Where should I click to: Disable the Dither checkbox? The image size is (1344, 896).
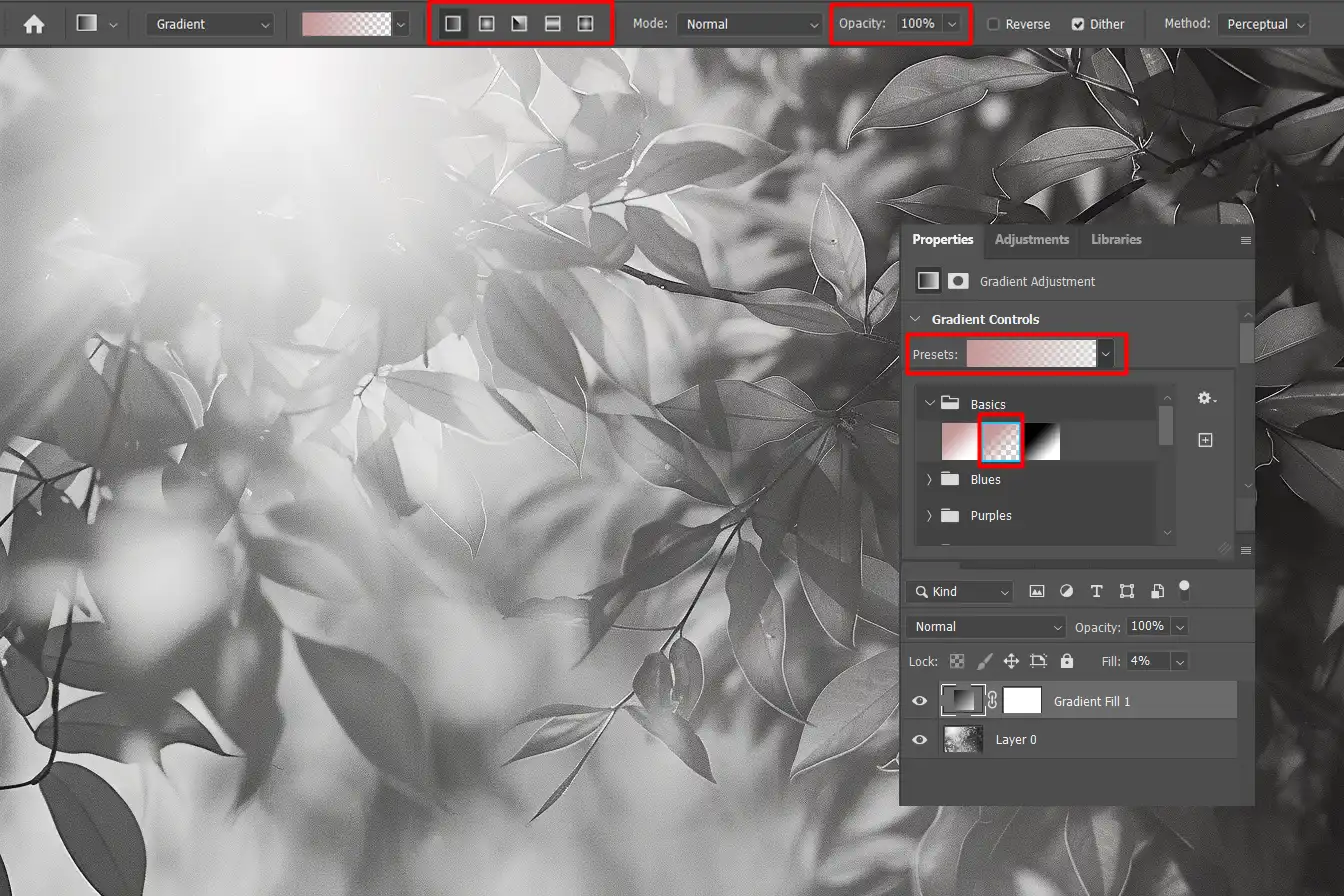[1078, 24]
